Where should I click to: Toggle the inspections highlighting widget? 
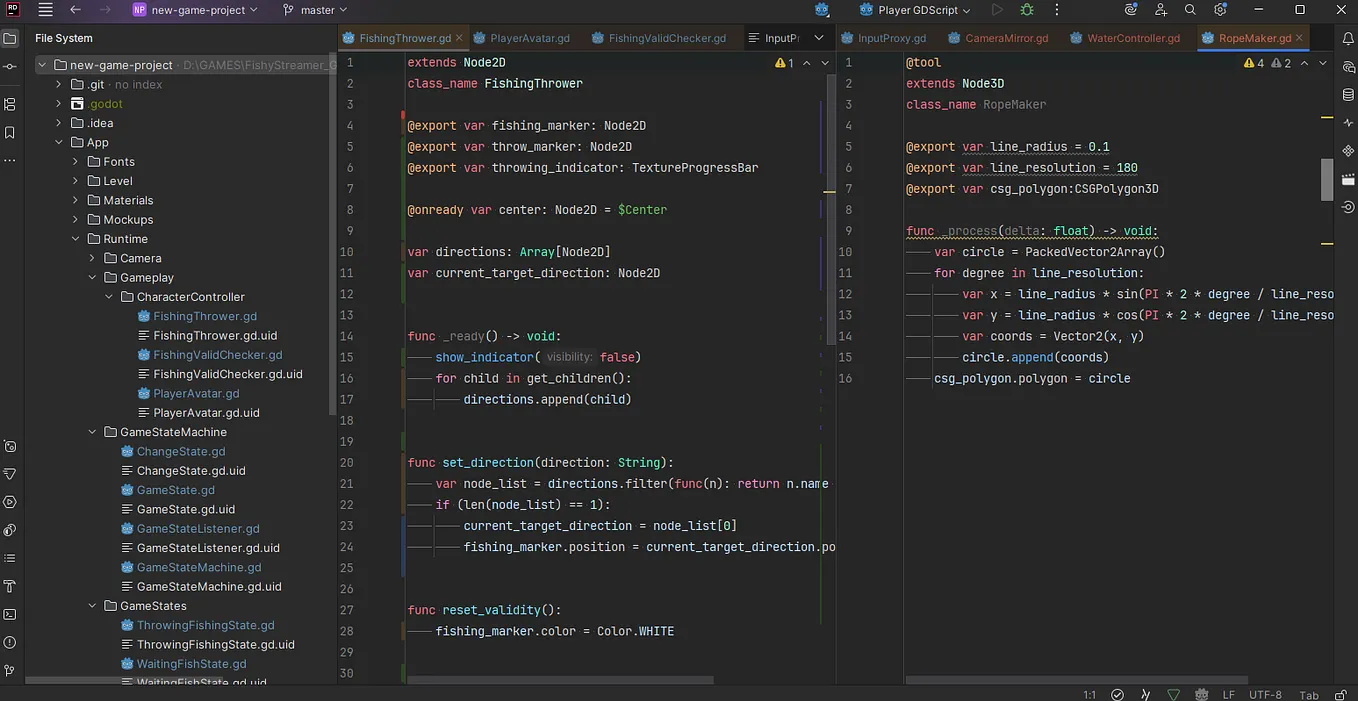(1173, 693)
